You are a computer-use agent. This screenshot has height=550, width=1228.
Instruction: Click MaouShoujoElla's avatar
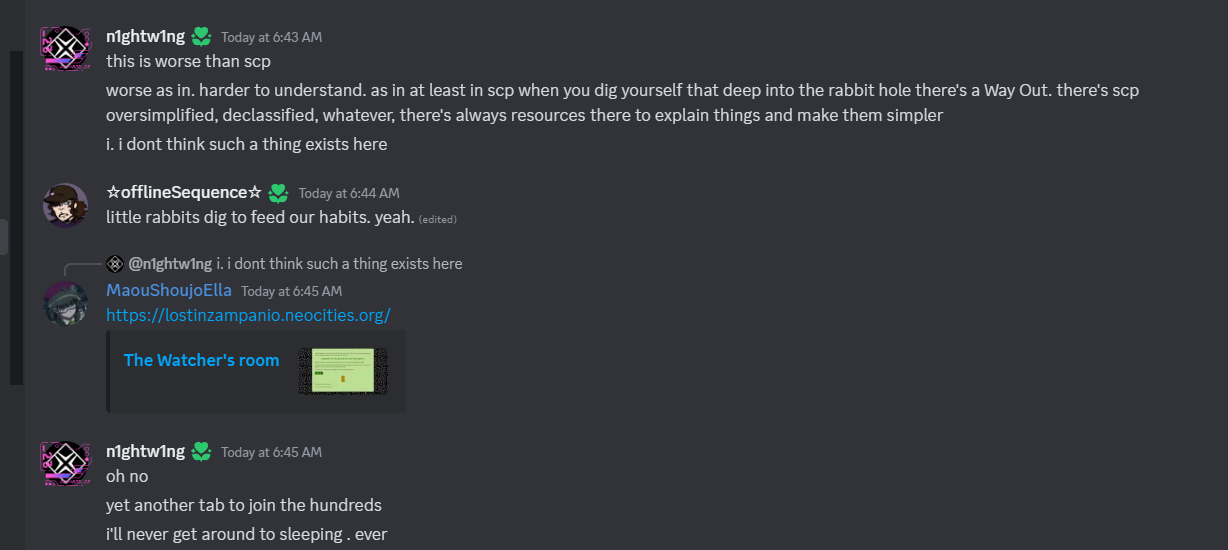[65, 302]
